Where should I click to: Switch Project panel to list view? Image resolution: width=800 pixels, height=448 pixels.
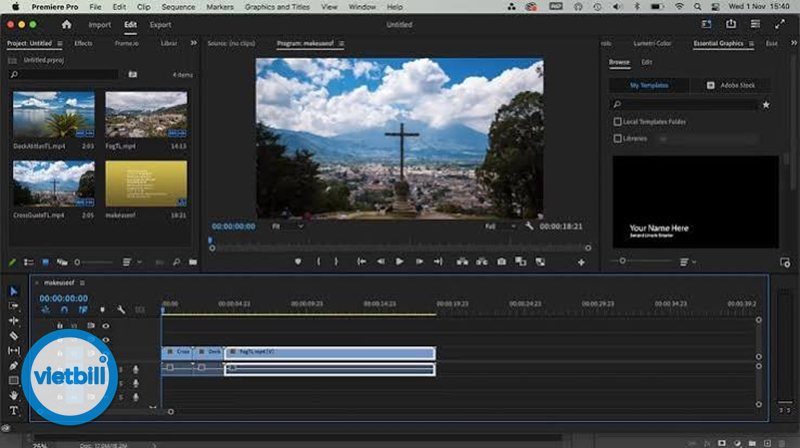pos(29,262)
